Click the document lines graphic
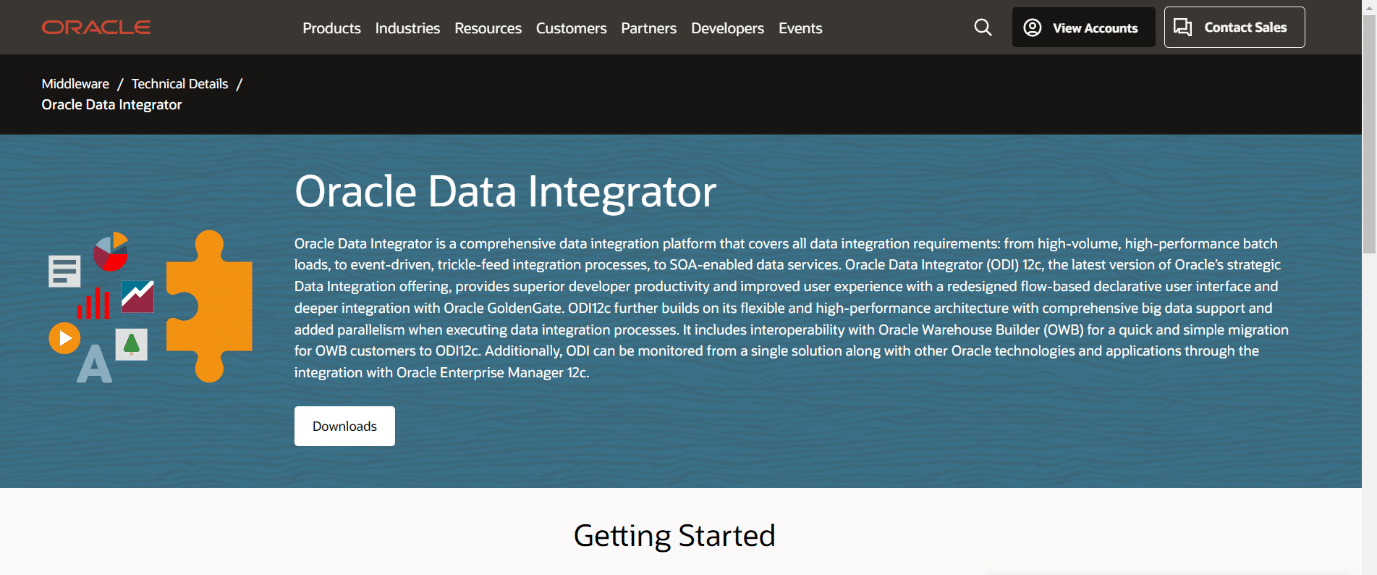This screenshot has width=1377, height=575. point(65,271)
